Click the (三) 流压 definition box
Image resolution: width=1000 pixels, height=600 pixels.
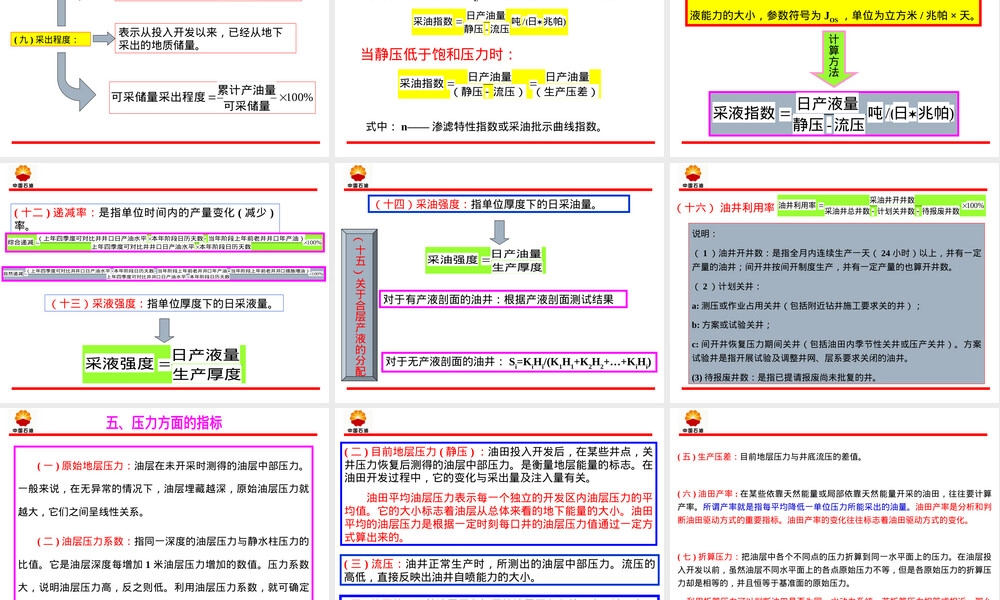click(x=499, y=571)
